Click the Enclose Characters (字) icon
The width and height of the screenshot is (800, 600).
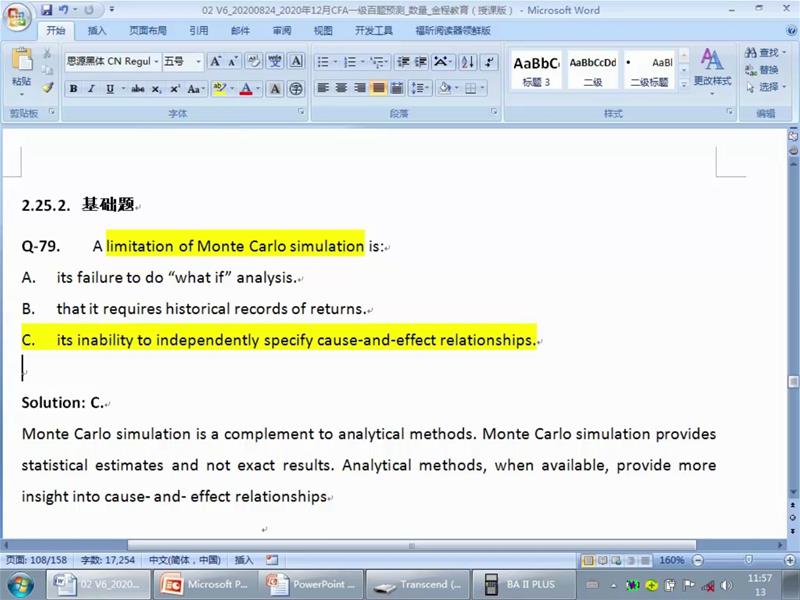pyautogui.click(x=296, y=89)
